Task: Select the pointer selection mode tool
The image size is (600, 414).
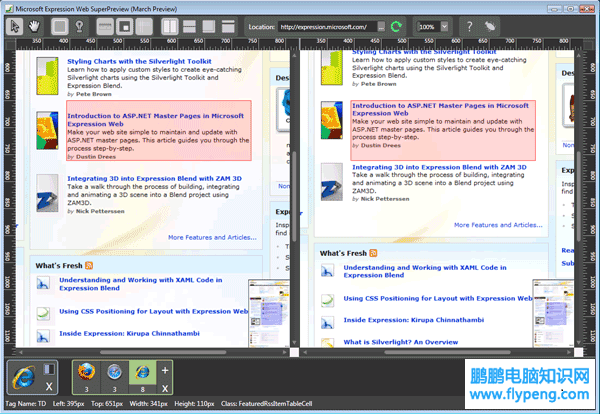Action: pos(15,26)
